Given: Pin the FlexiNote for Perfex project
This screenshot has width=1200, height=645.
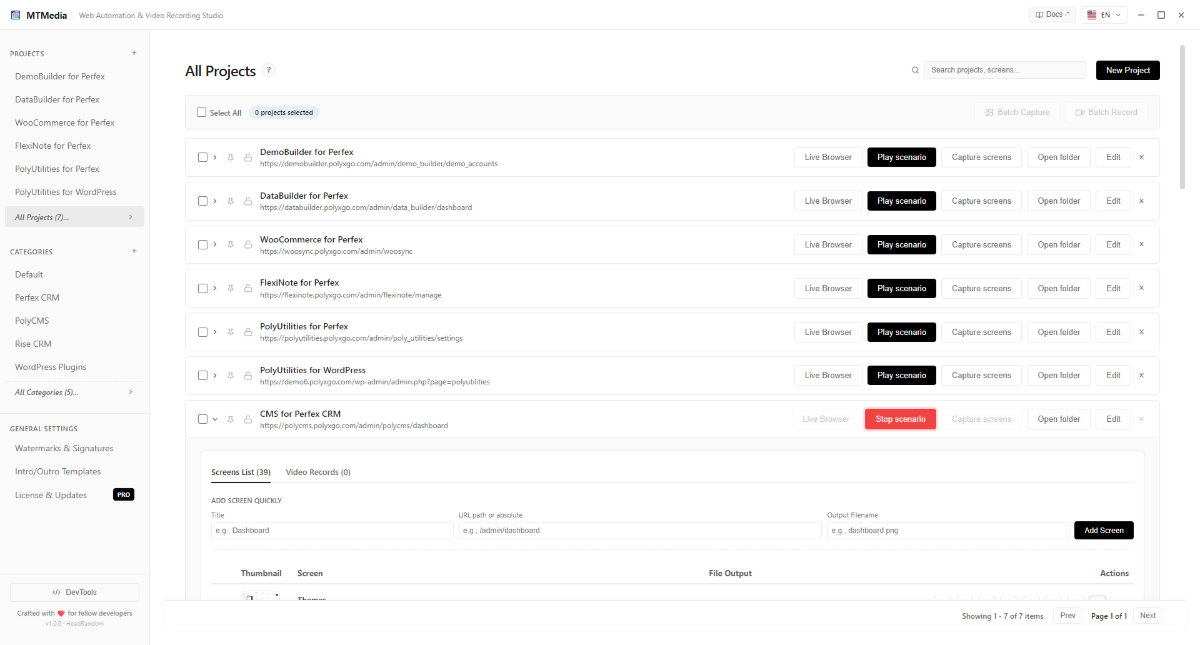Looking at the screenshot, I should [x=230, y=288].
